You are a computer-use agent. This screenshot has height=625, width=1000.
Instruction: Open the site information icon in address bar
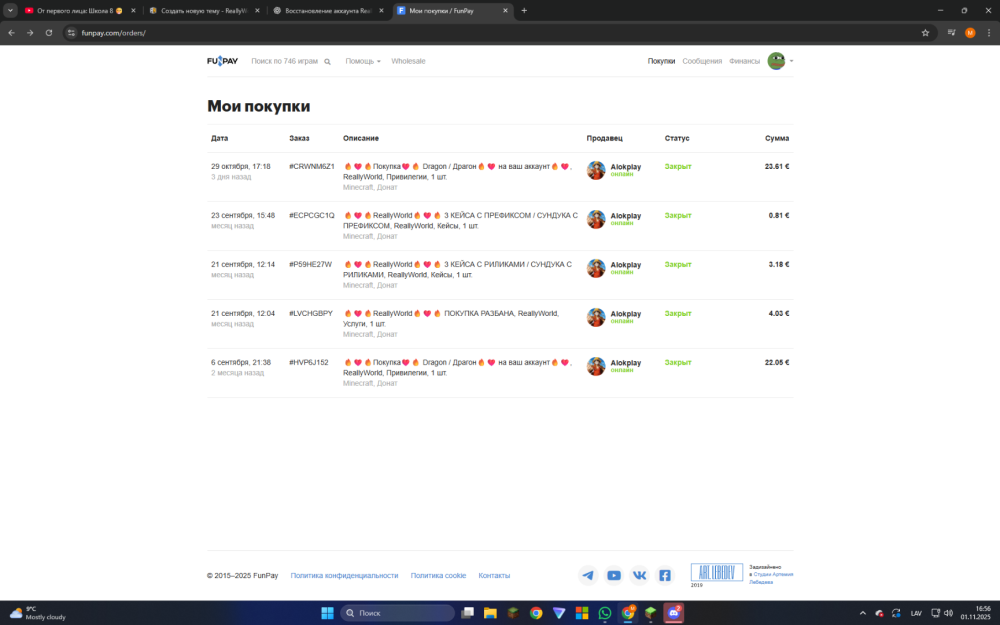[x=71, y=33]
